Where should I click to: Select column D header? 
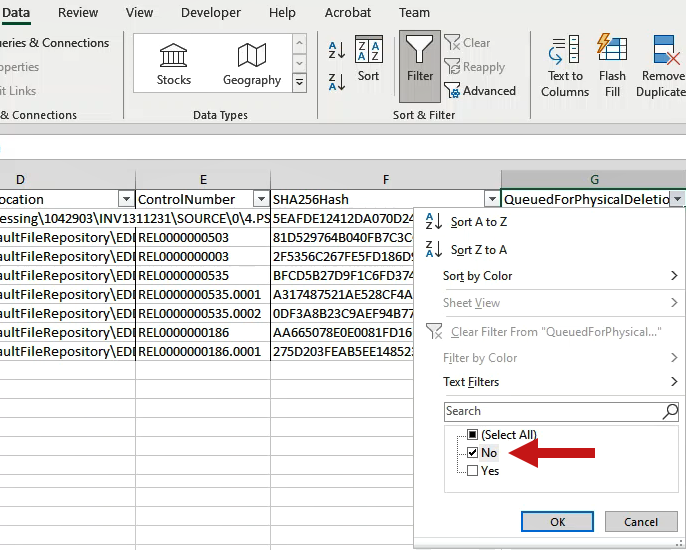point(67,179)
